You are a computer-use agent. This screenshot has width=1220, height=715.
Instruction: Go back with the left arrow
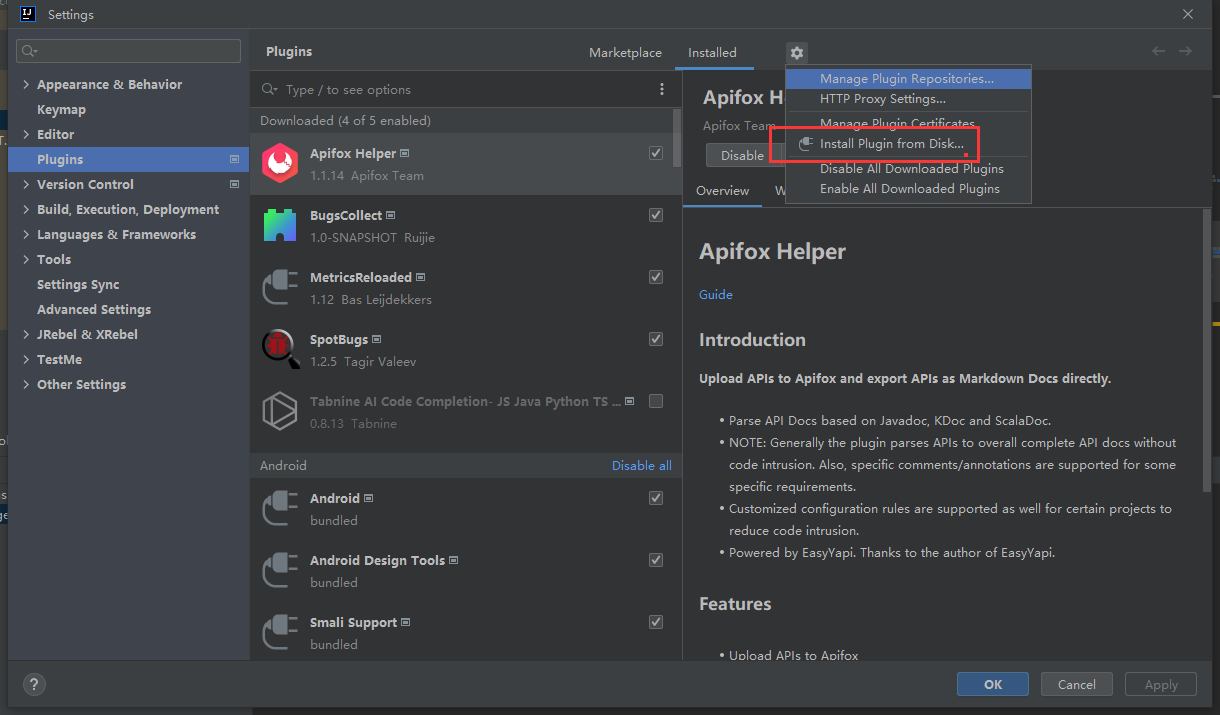click(x=1158, y=51)
